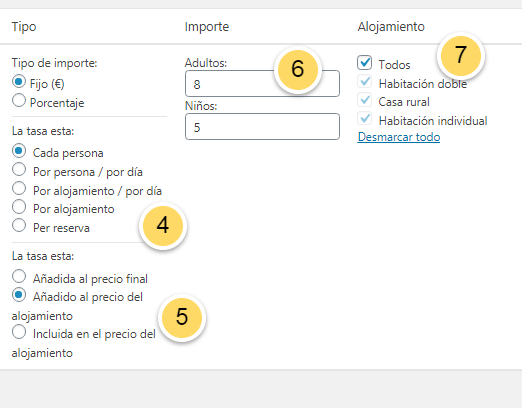Pick the Por alojamiento option

point(19,207)
